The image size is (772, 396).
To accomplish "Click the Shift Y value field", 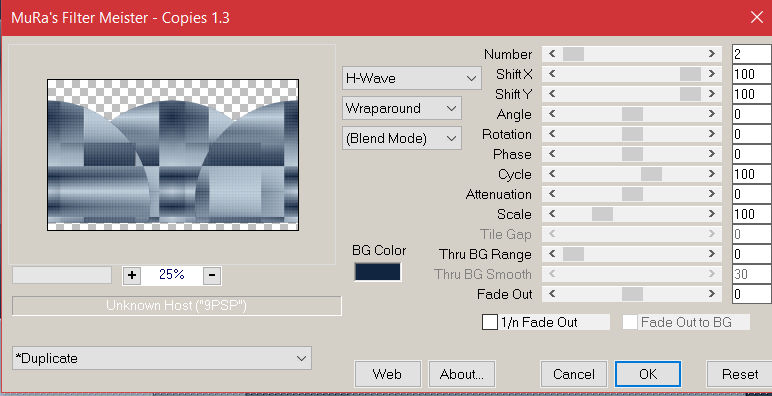I will (752, 94).
